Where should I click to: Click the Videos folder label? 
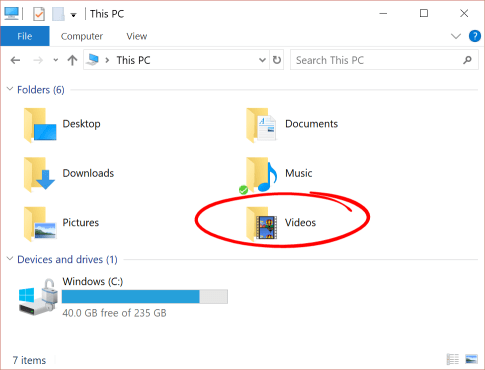click(300, 223)
